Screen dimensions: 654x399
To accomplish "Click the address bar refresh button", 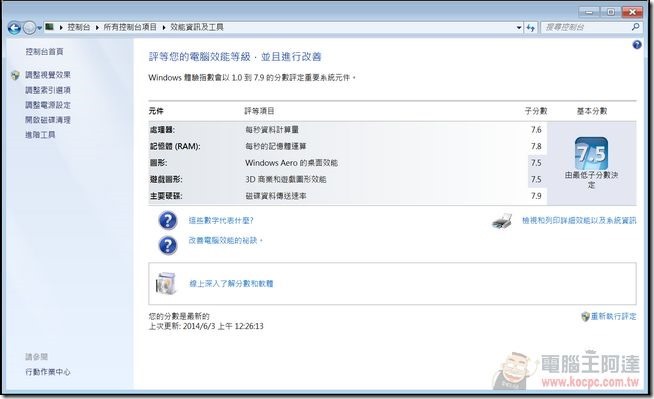I will [x=530, y=28].
